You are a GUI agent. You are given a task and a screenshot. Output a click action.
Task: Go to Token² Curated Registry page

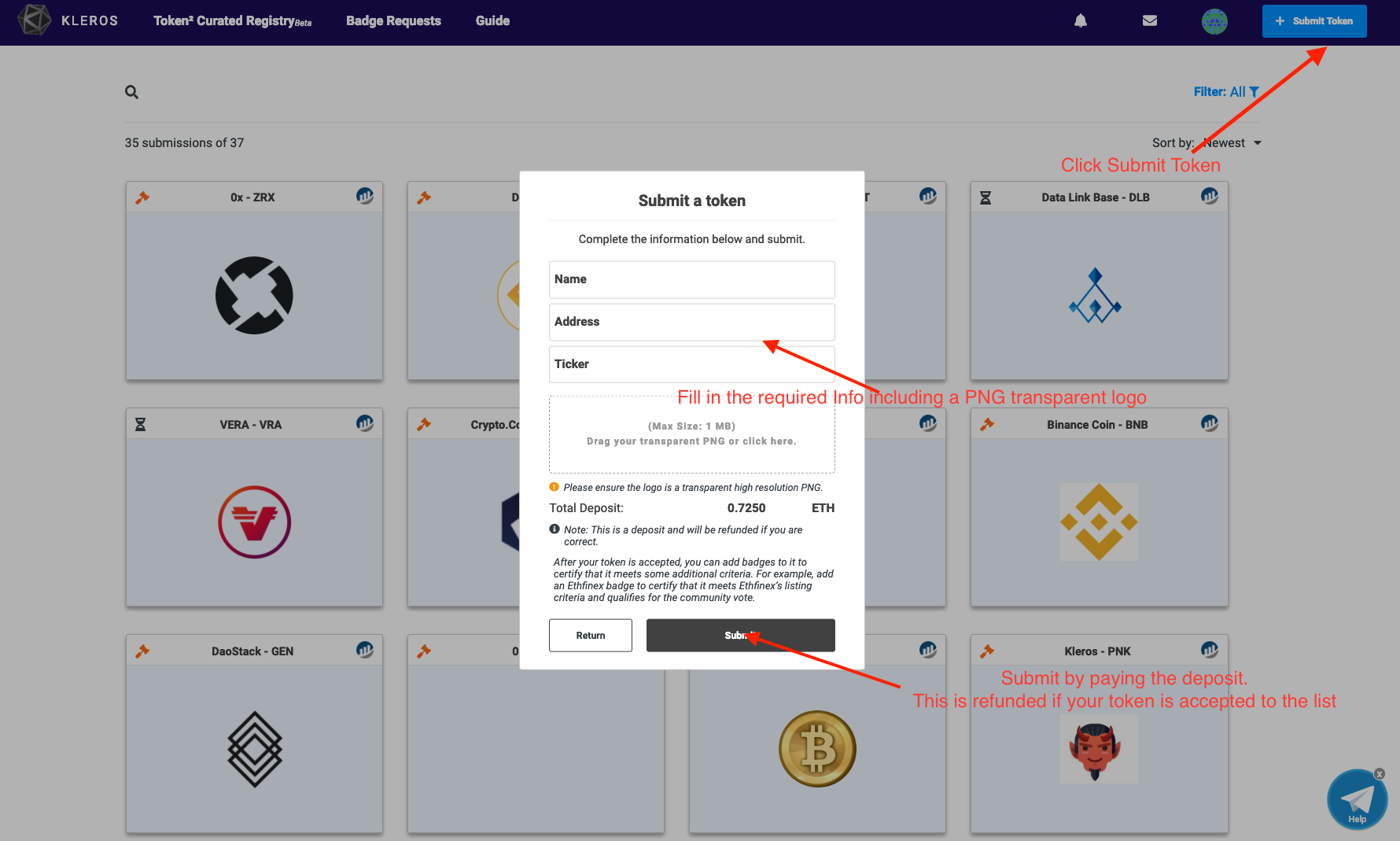232,21
